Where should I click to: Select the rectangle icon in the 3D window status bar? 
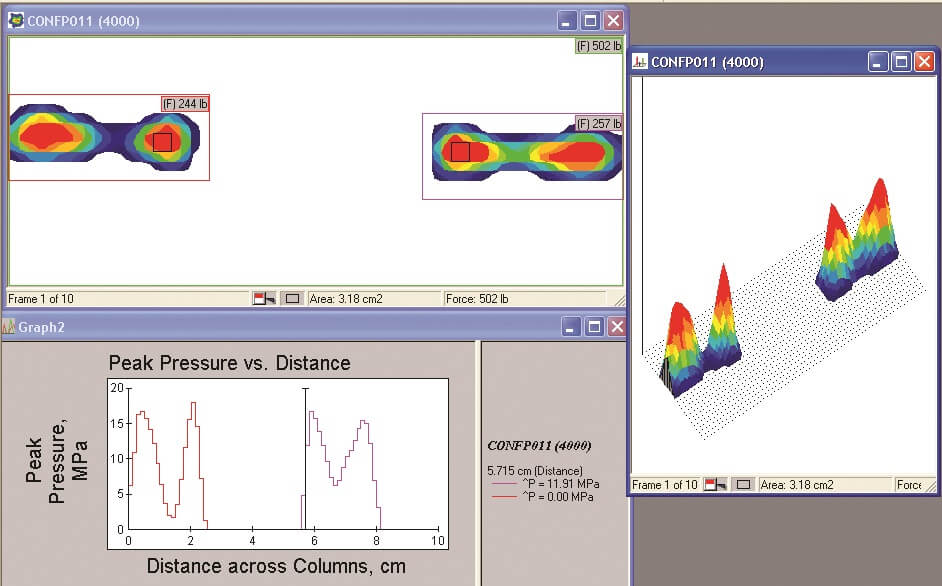pyautogui.click(x=741, y=484)
